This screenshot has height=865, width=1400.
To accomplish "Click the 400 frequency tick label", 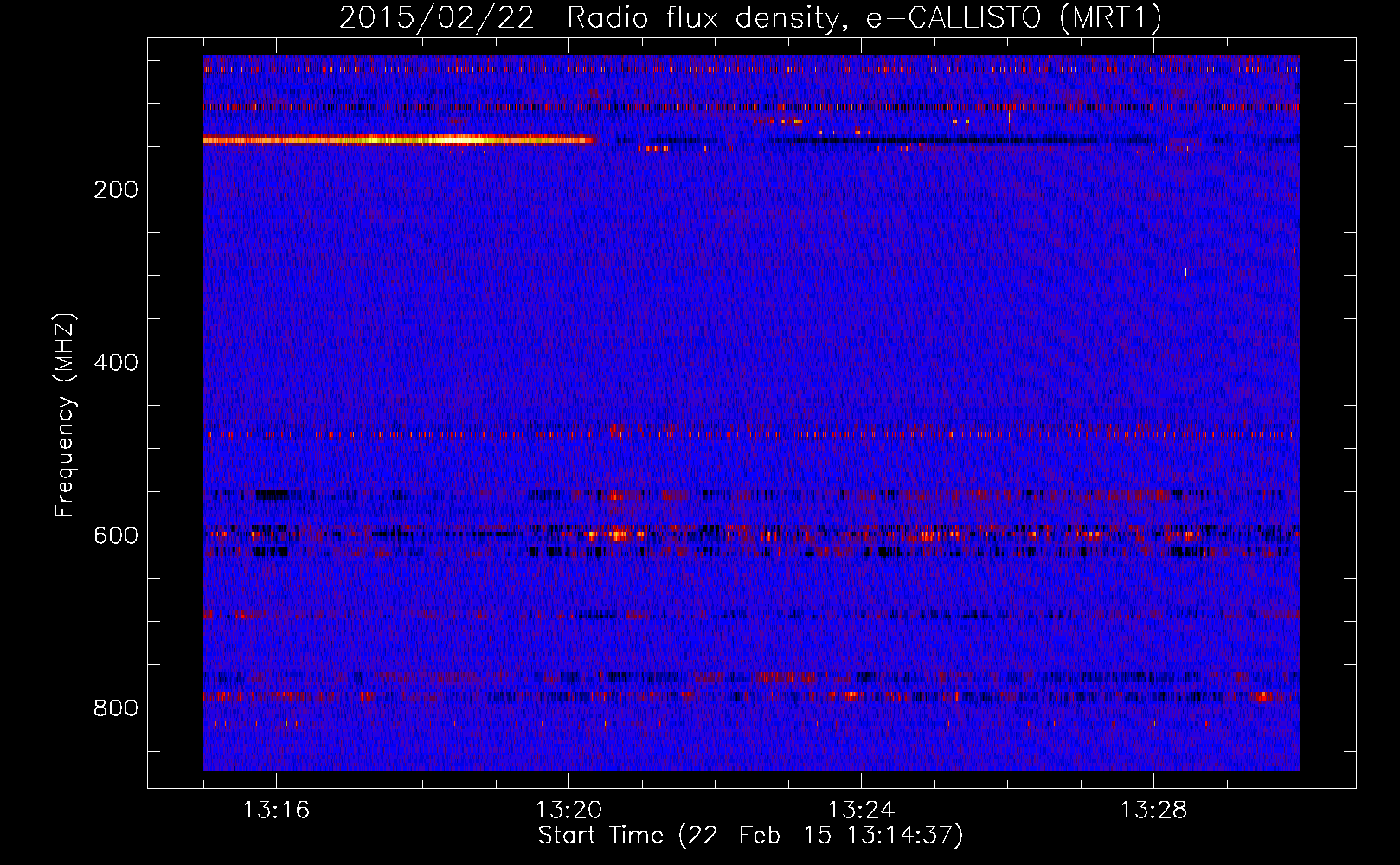I will tap(116, 362).
